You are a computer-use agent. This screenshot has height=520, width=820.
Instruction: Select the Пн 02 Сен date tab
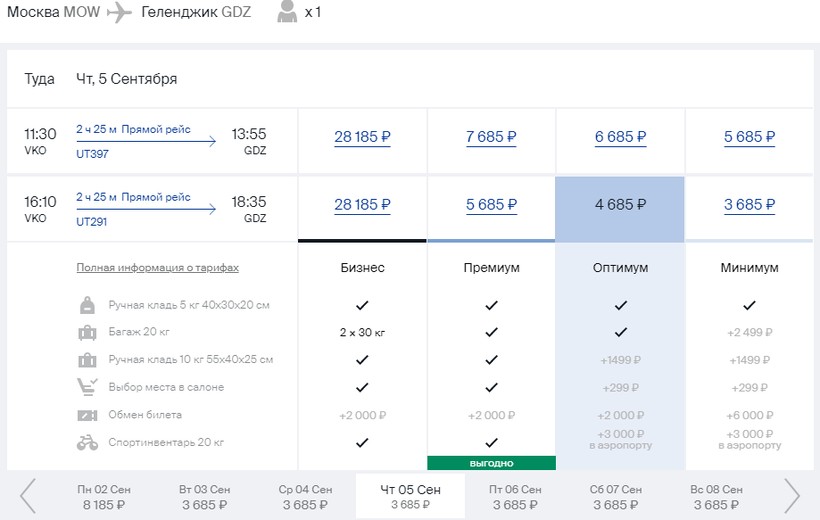click(x=102, y=496)
